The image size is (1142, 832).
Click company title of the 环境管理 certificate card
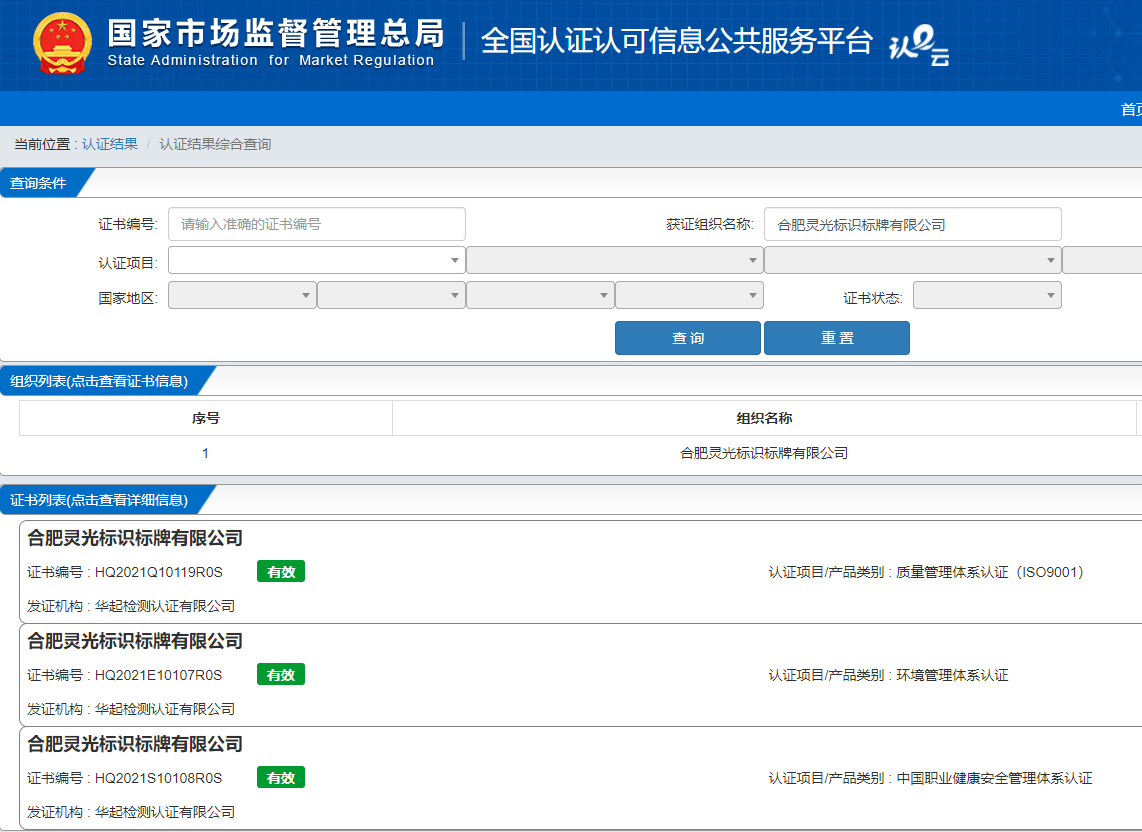(x=135, y=641)
